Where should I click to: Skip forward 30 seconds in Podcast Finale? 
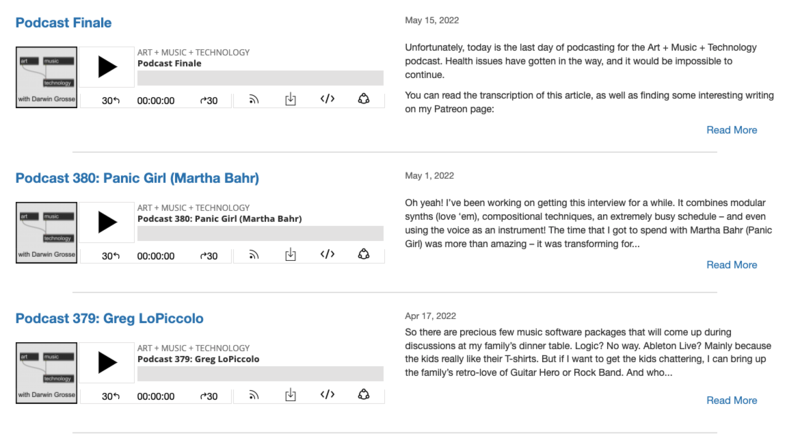(208, 100)
